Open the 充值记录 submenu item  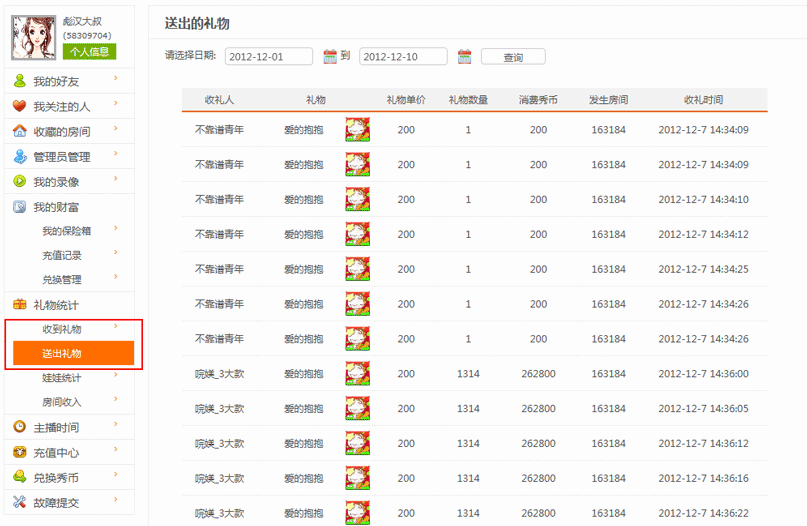point(62,256)
